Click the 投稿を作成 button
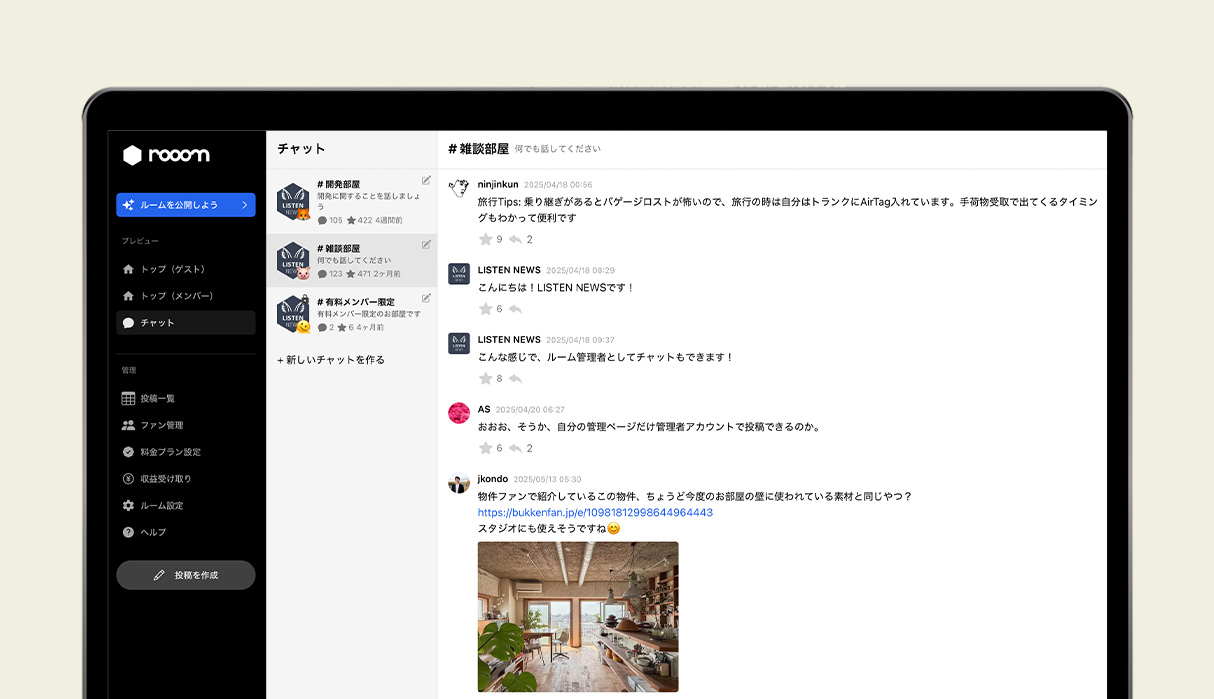 click(185, 575)
